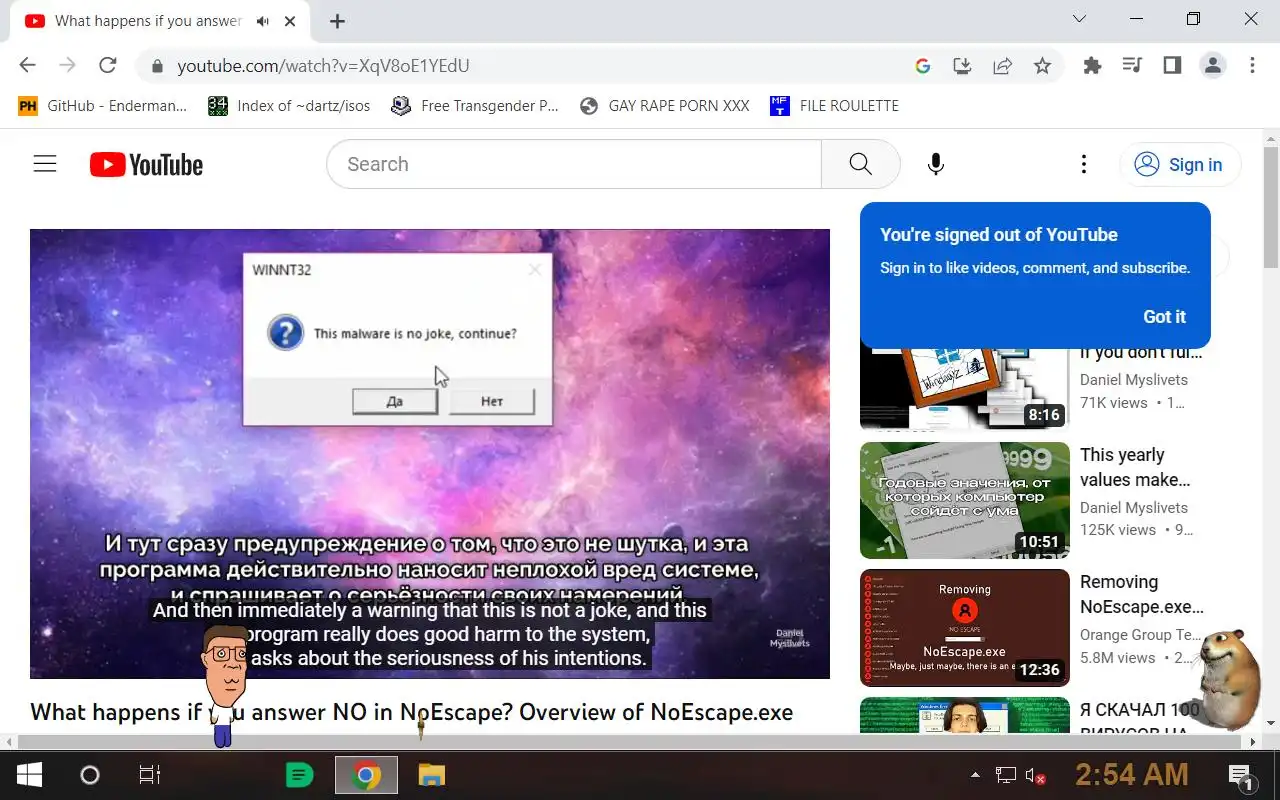Open the notification center icon

(1240, 776)
